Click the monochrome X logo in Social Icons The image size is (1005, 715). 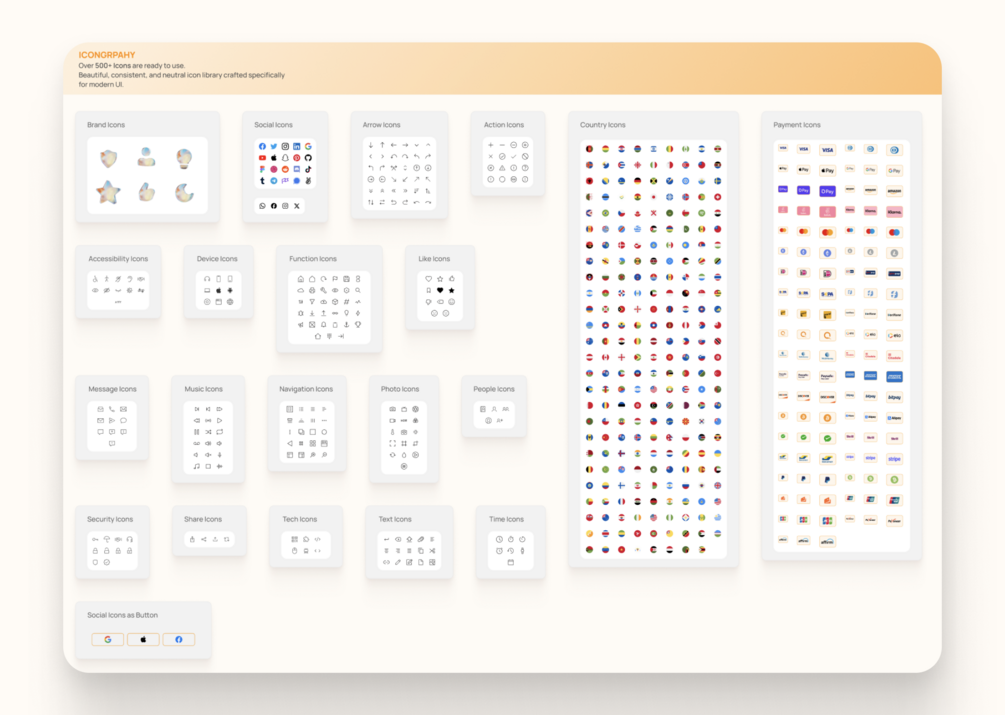tap(297, 206)
